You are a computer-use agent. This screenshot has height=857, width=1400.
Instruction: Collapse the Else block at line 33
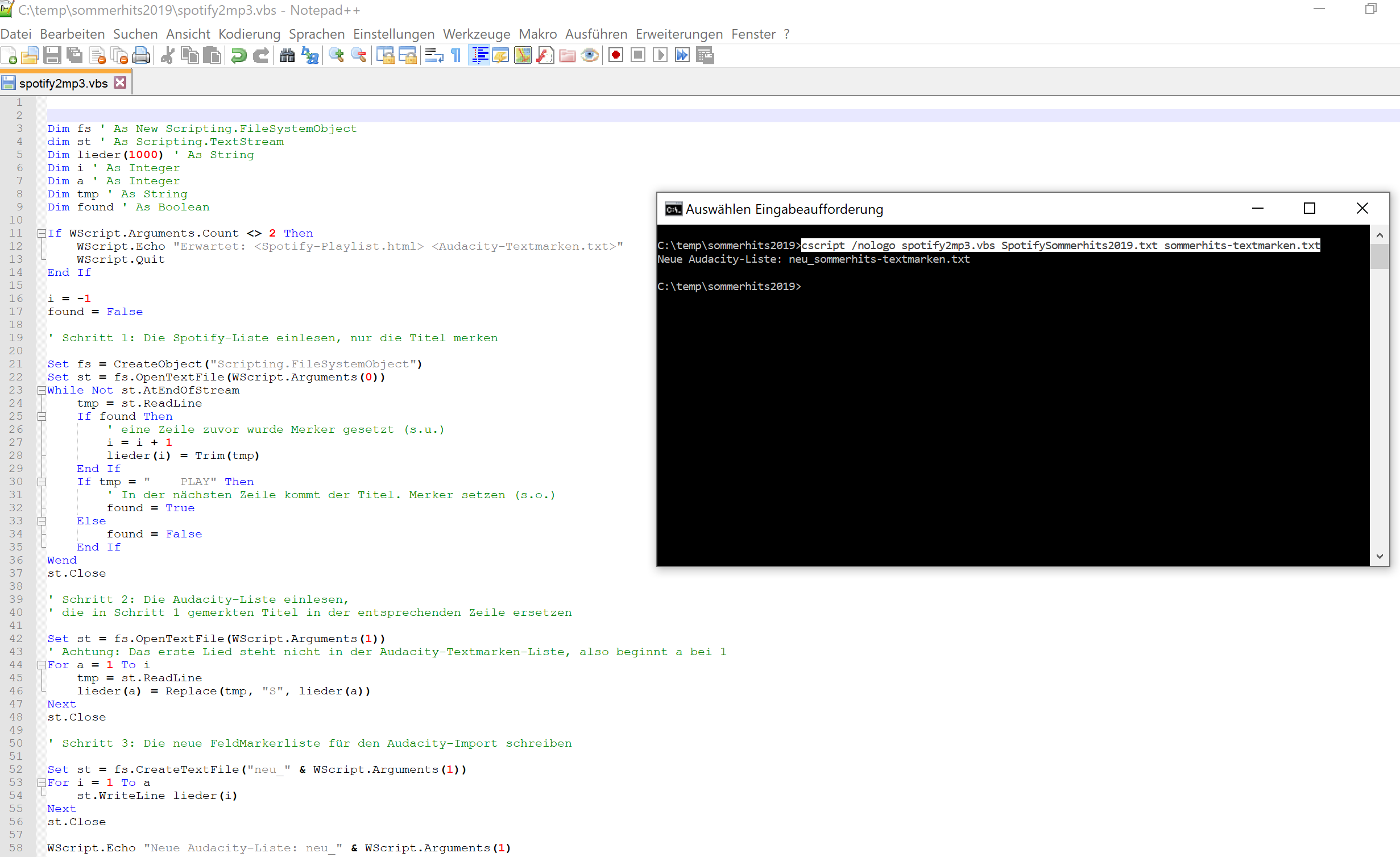pyautogui.click(x=42, y=521)
